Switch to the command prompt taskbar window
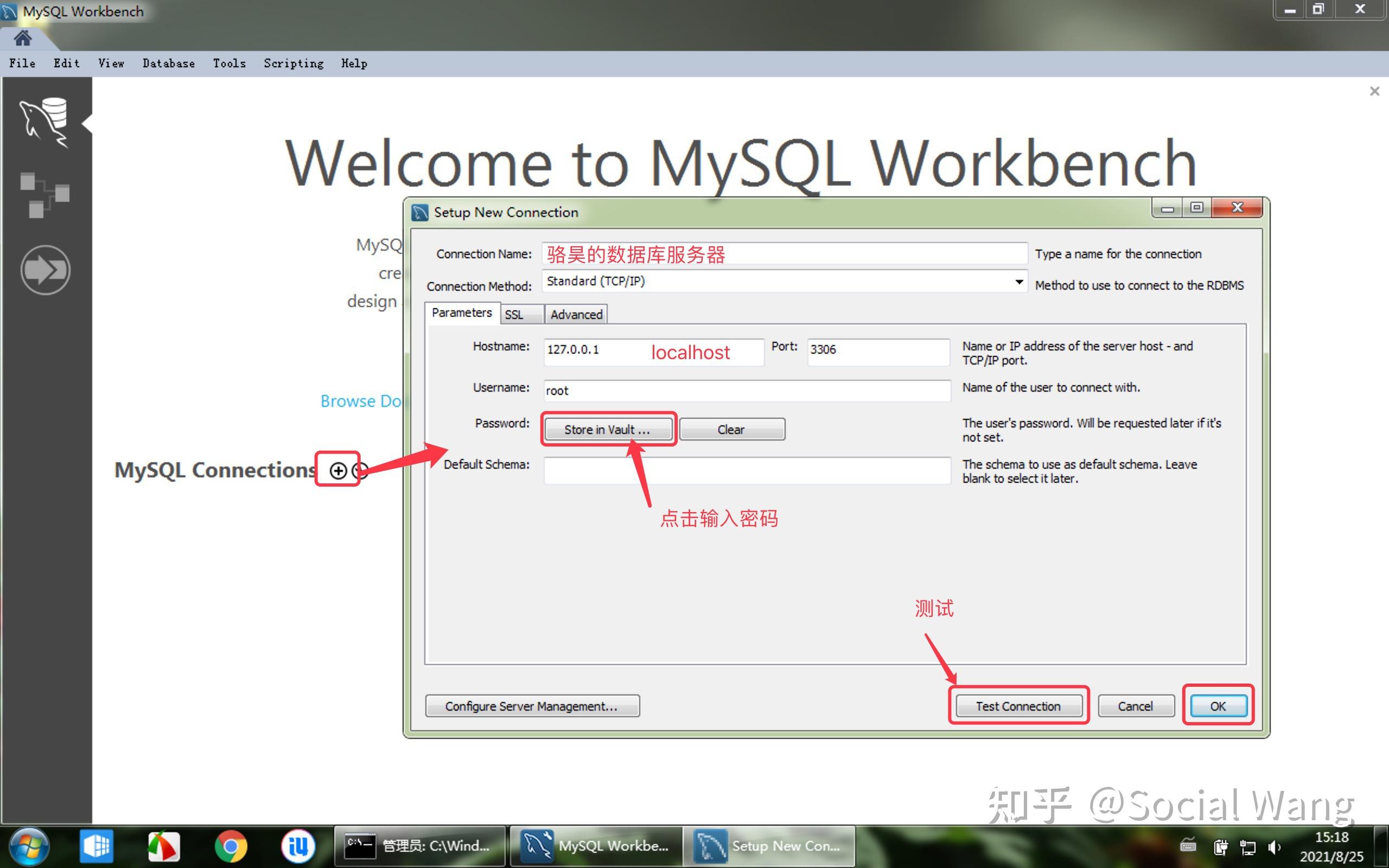 [x=419, y=846]
